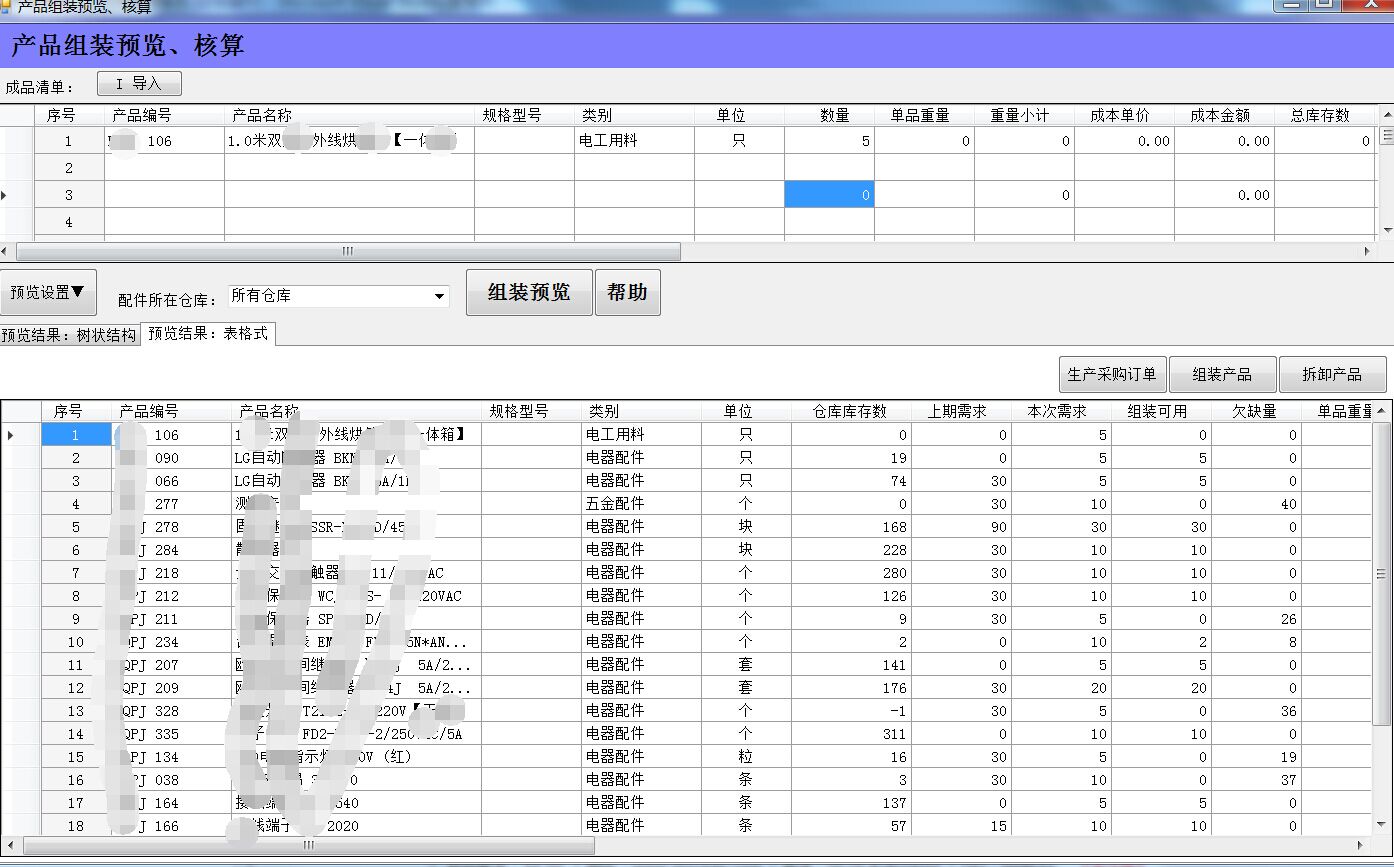Click the shortage value 36 in row 13

[1256, 711]
